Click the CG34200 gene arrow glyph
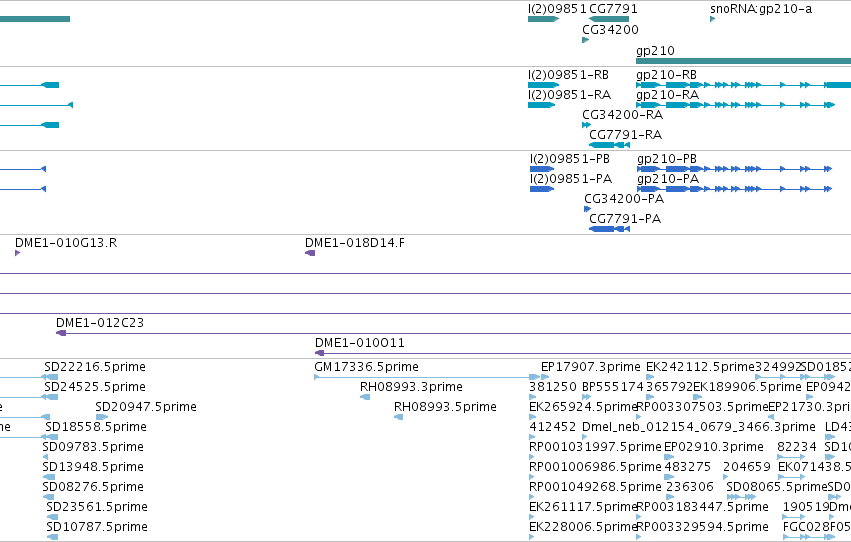Screen dimensions: 851x542 coord(586,40)
